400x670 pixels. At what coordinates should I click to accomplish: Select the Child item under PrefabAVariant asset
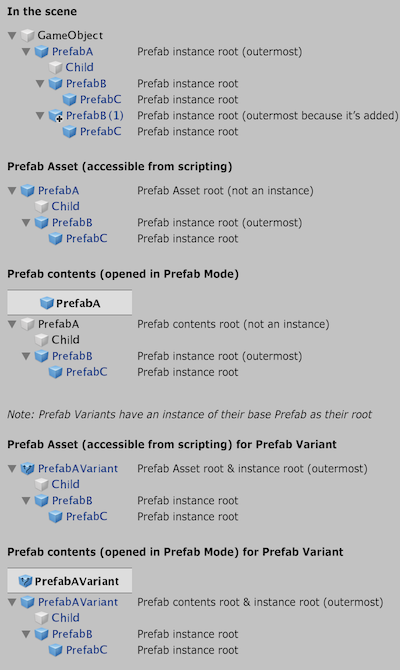pos(65,485)
